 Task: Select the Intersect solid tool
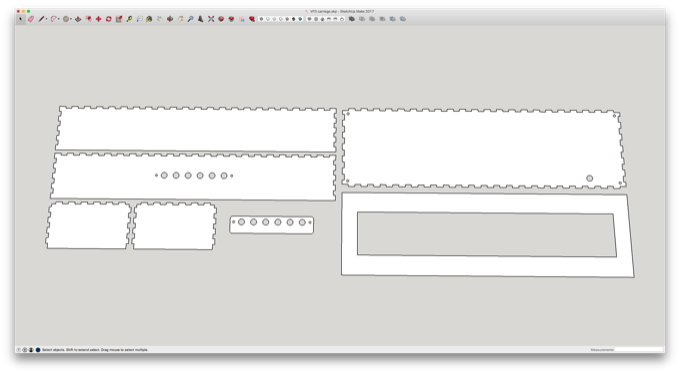[x=362, y=19]
